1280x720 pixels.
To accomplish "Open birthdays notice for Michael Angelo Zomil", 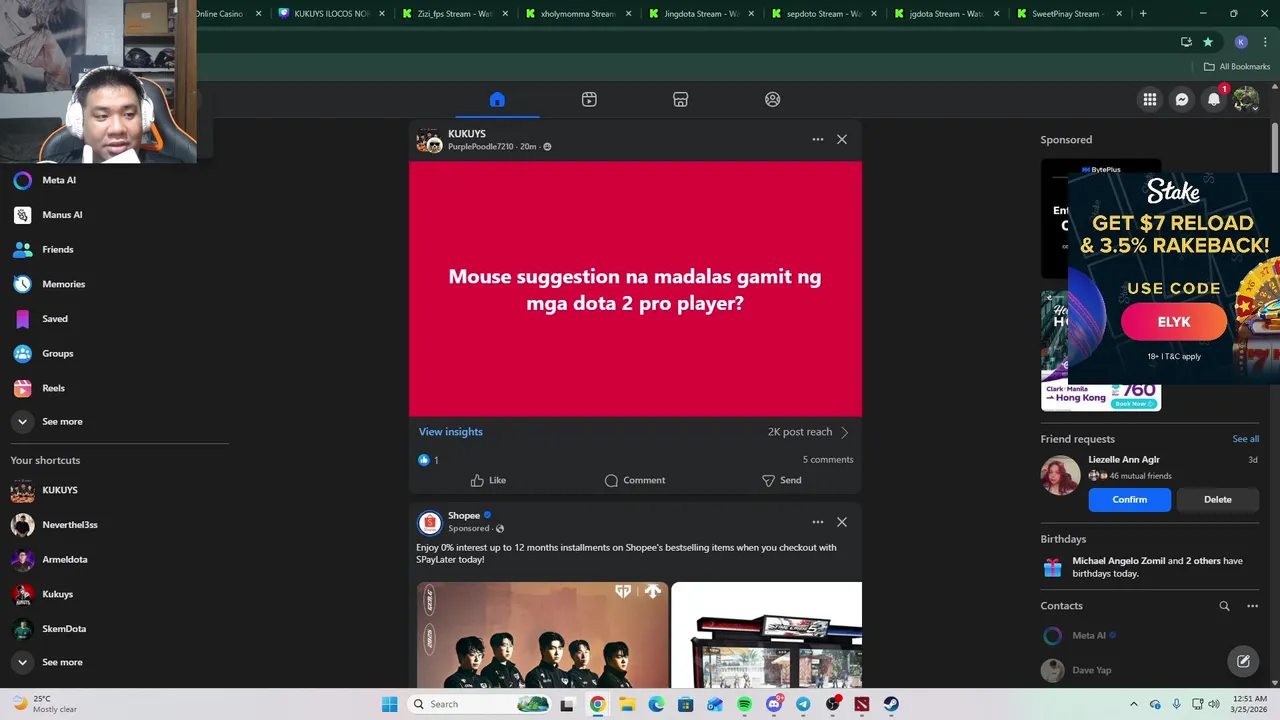I will tap(1150, 567).
